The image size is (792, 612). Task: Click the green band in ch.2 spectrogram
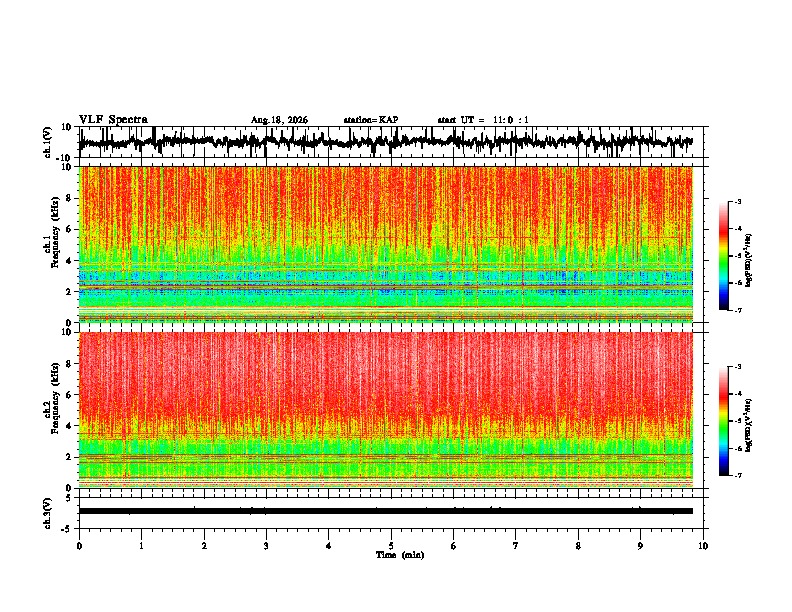[x=386, y=446]
